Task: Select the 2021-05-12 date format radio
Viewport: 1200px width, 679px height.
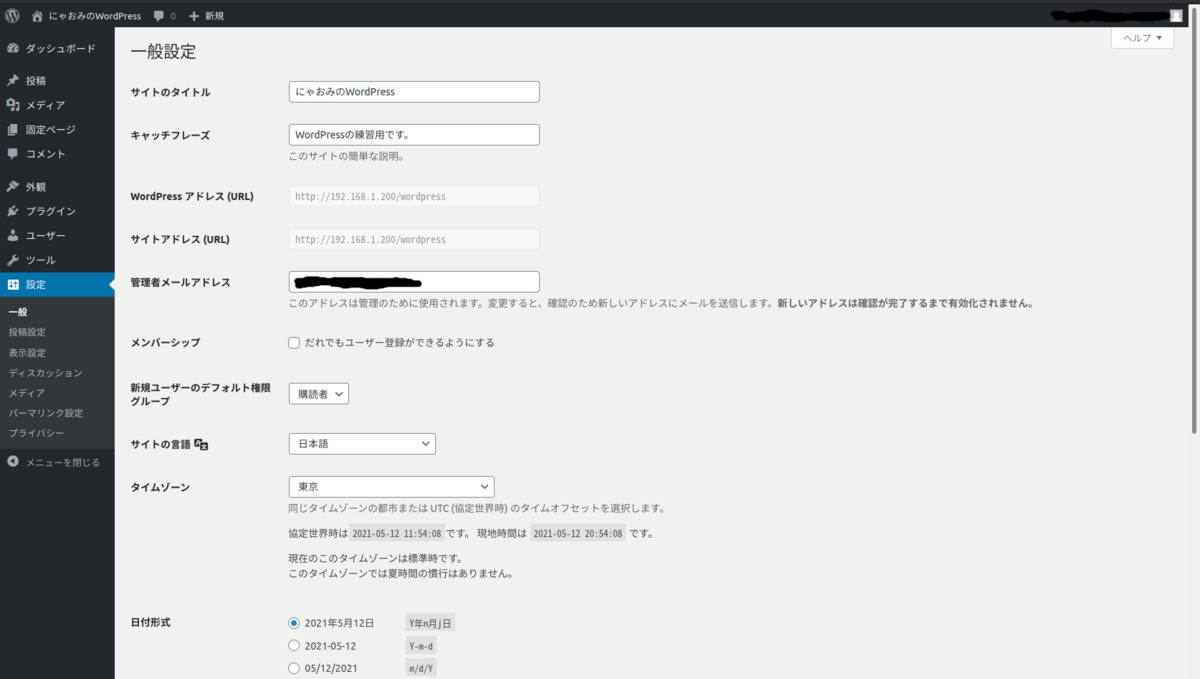Action: click(294, 646)
